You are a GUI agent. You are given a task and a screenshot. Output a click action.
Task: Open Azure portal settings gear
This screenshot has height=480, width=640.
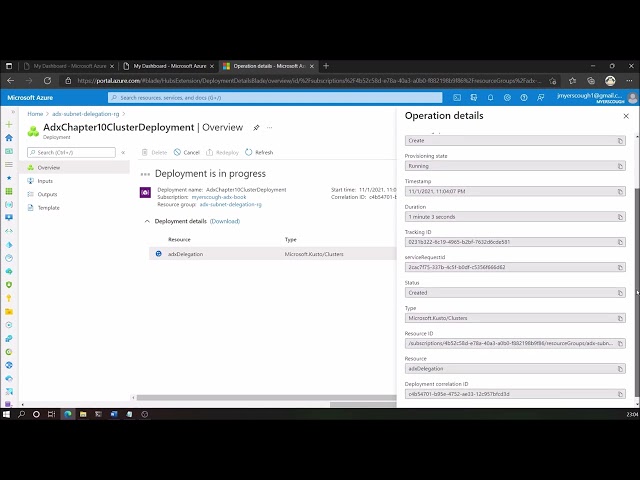(507, 98)
